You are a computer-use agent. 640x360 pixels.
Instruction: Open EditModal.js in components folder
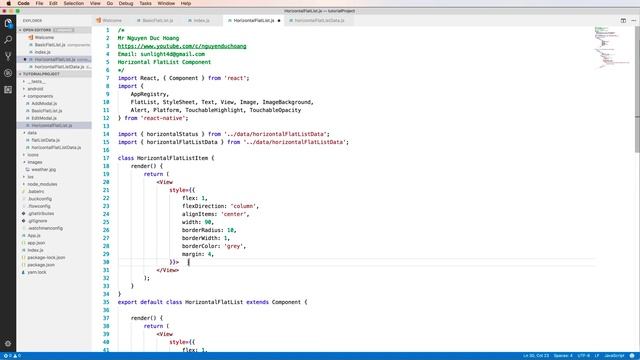coord(44,118)
